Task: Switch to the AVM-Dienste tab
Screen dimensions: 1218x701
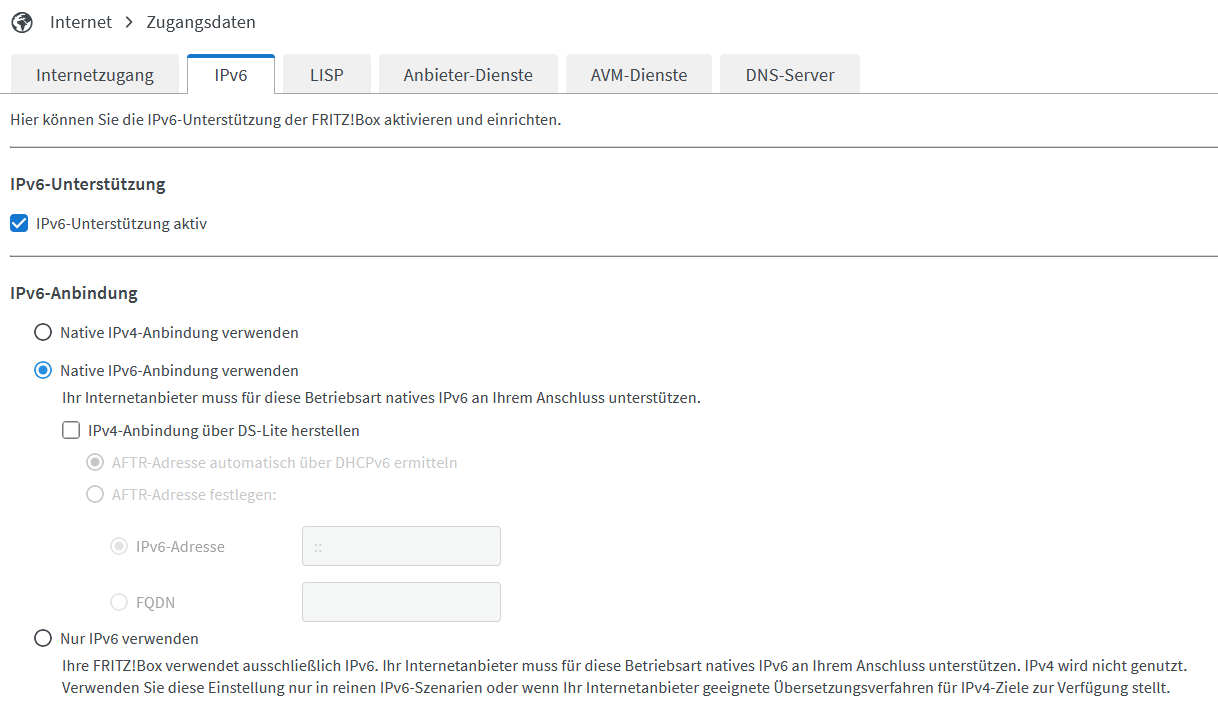Action: [x=638, y=75]
